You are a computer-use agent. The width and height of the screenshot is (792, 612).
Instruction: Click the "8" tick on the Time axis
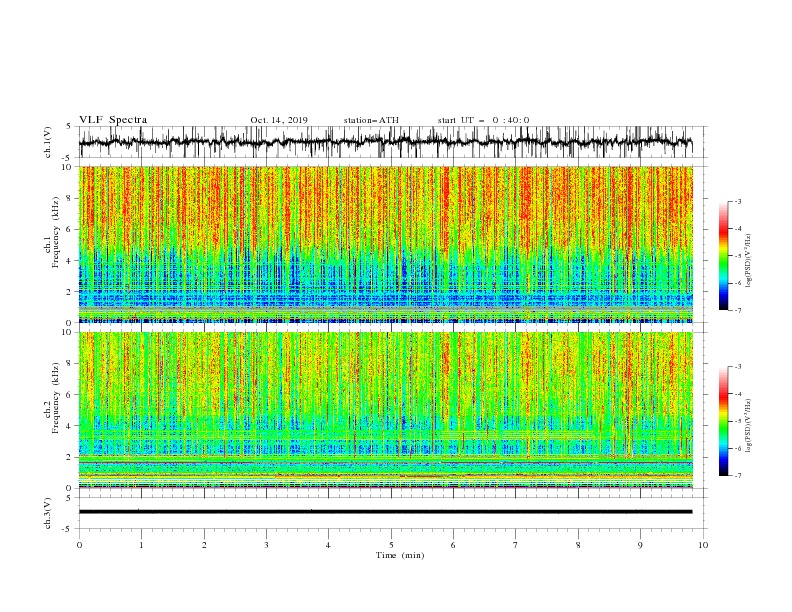(x=578, y=545)
